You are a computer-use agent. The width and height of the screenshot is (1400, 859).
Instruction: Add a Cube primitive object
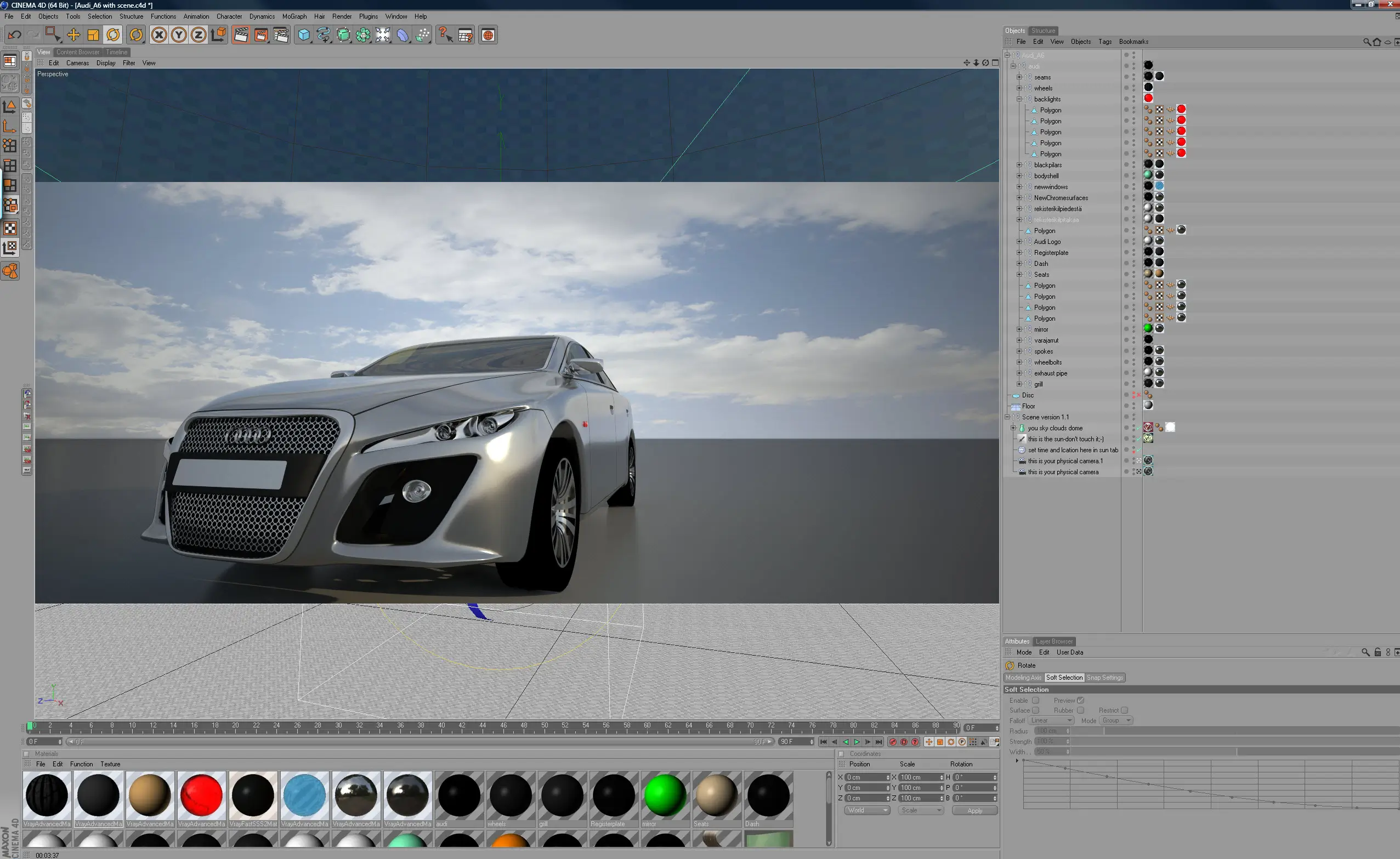coord(304,35)
